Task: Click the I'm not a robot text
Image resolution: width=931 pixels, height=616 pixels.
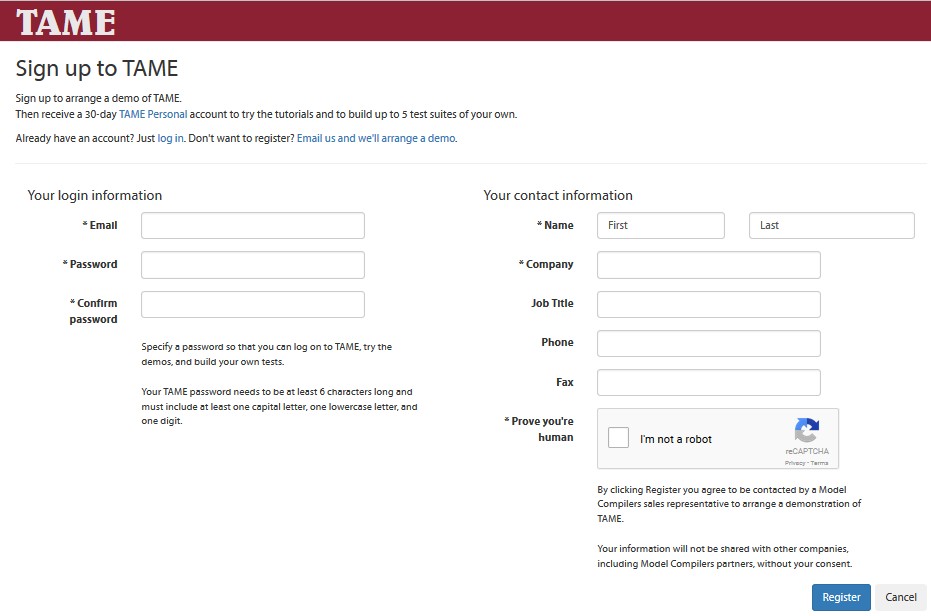Action: (676, 439)
